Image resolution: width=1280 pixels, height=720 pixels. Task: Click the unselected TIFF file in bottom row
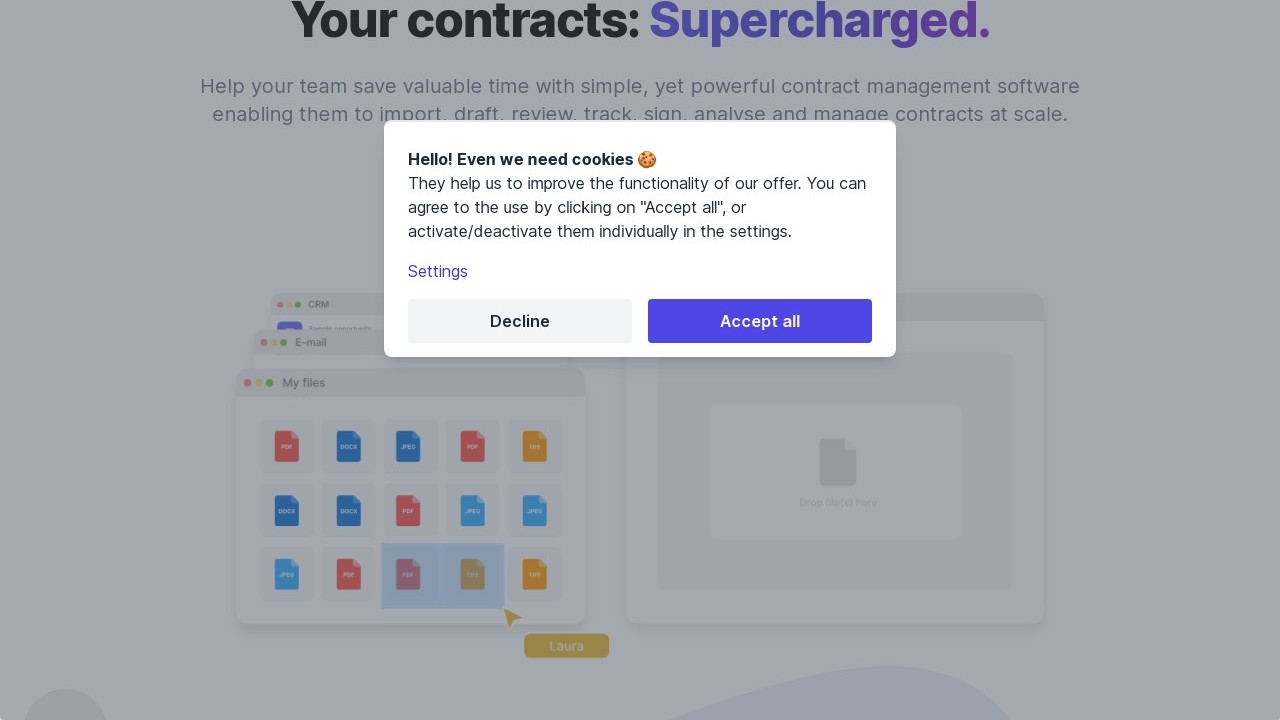click(534, 574)
